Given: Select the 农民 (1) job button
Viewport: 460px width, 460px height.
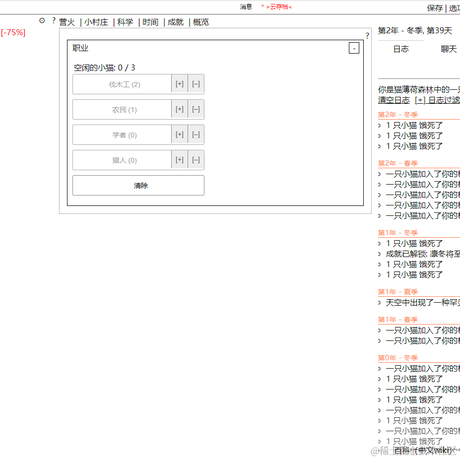Looking at the screenshot, I should (122, 110).
